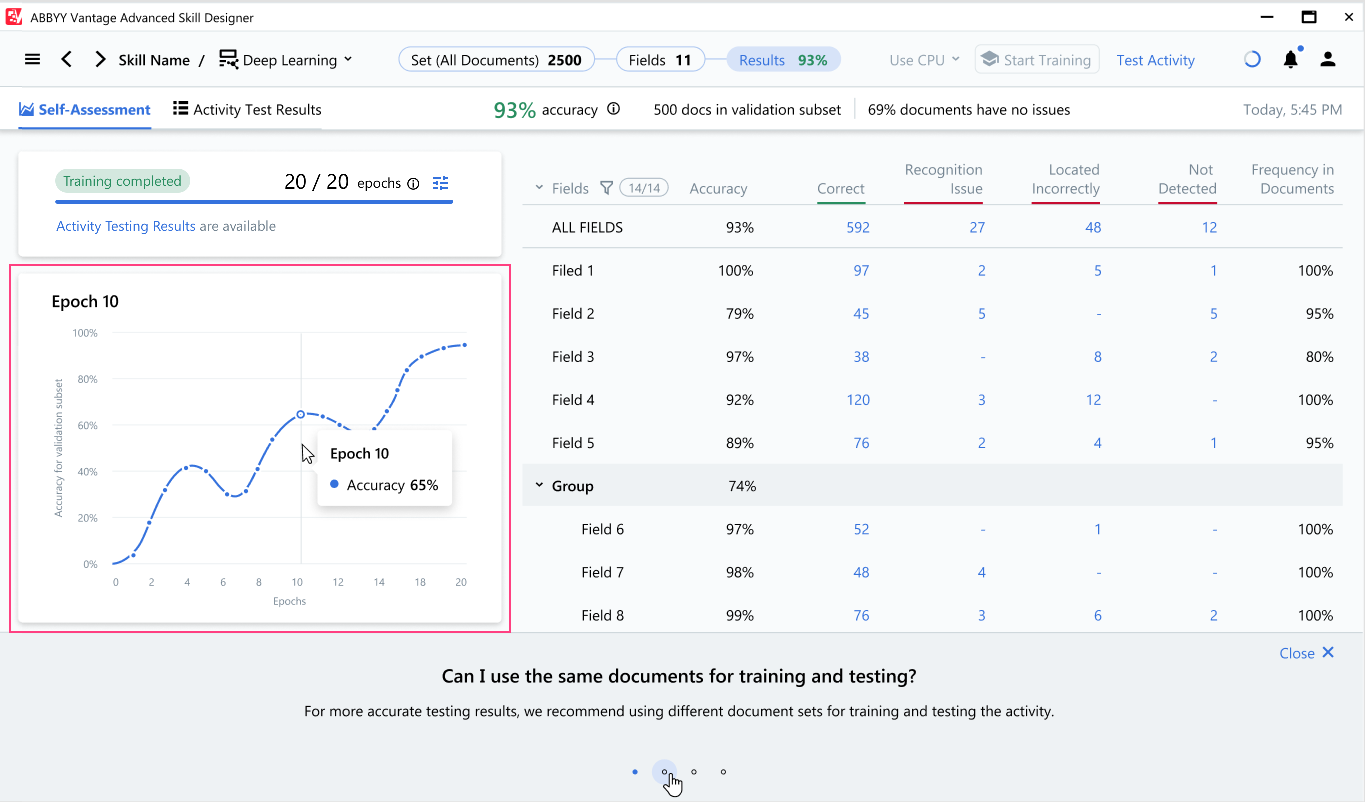Open the user profile icon
Image resolution: width=1365 pixels, height=802 pixels.
[x=1328, y=59]
